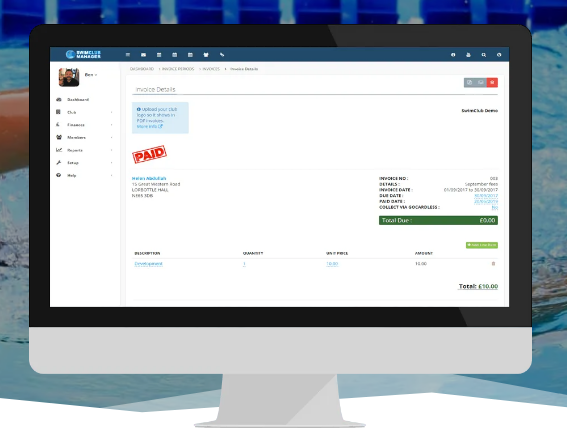Open the envelope messages icon in top bar
Image resolution: width=567 pixels, height=439 pixels.
click(144, 55)
